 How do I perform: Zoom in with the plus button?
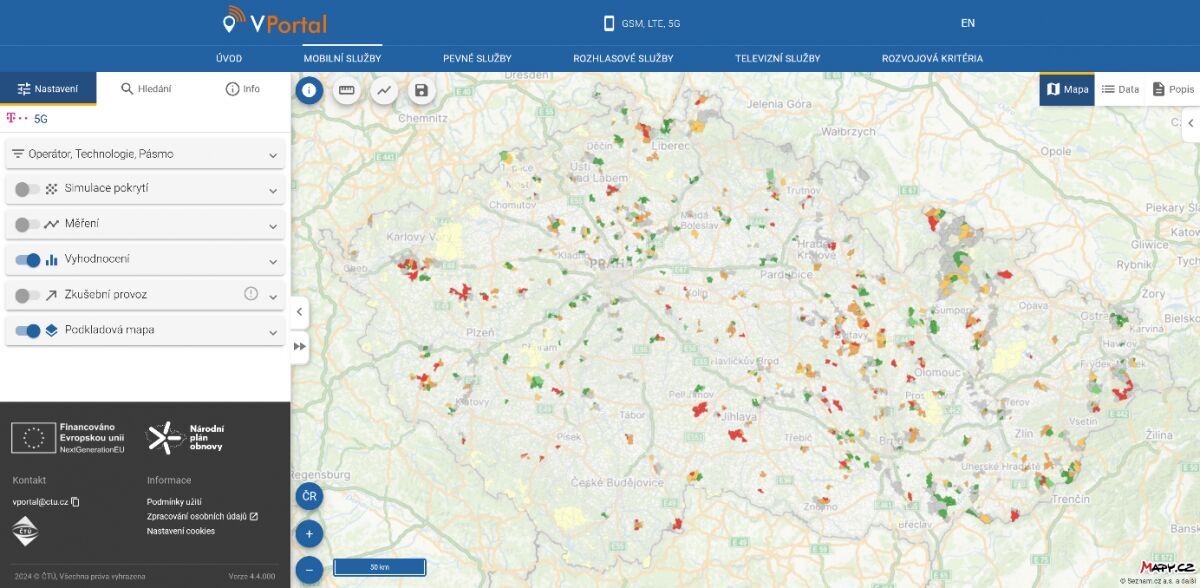click(309, 533)
